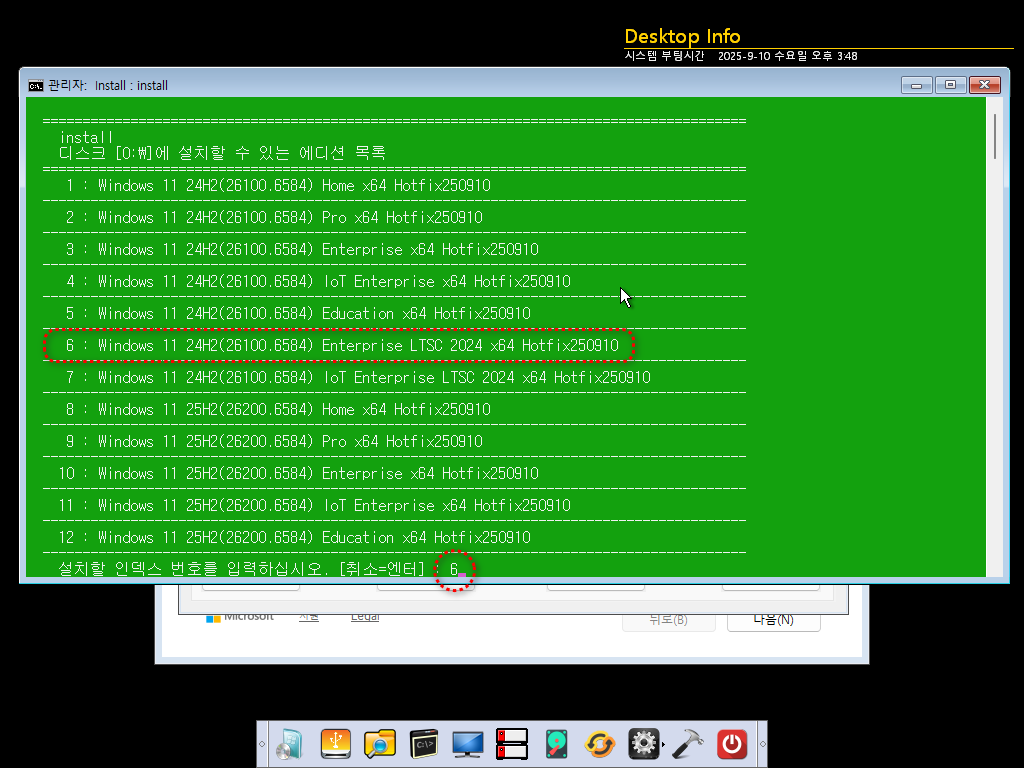
Task: Click row 8 Windows 11 25H2 Home
Action: coord(278,409)
